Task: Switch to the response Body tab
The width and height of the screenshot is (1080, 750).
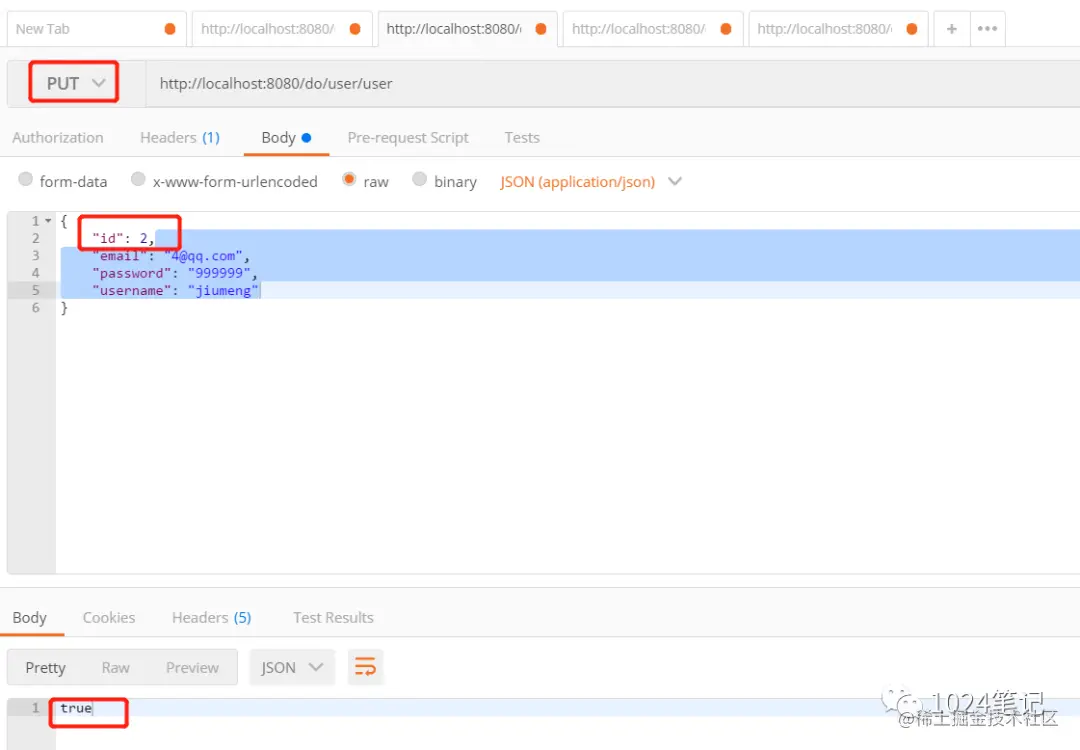Action: [x=30, y=618]
